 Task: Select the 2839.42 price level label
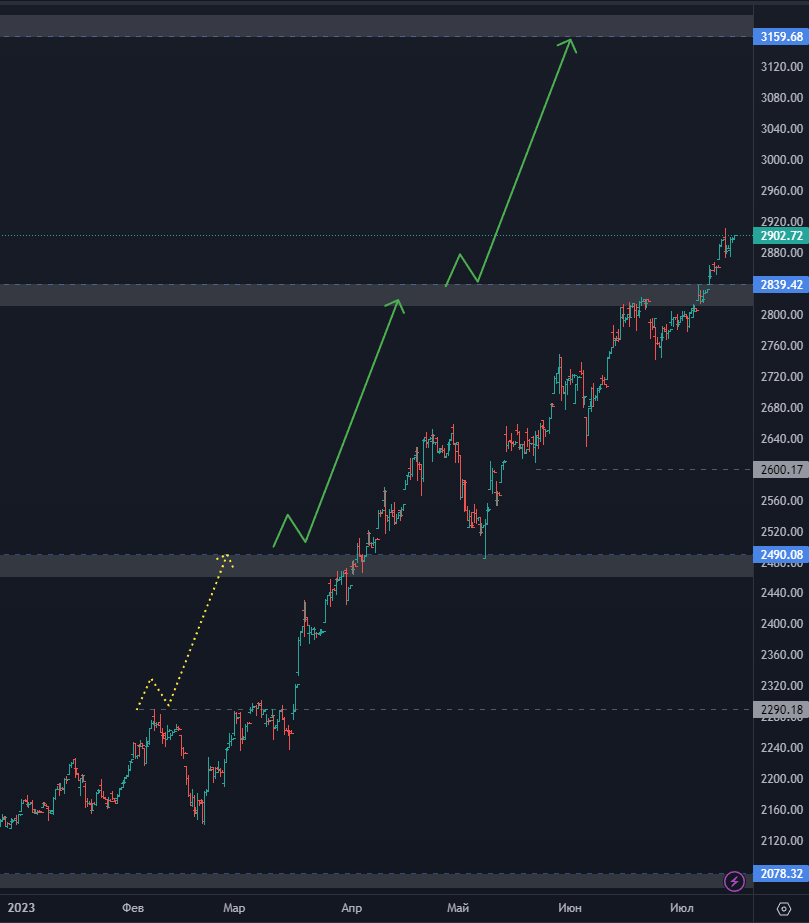(x=781, y=284)
